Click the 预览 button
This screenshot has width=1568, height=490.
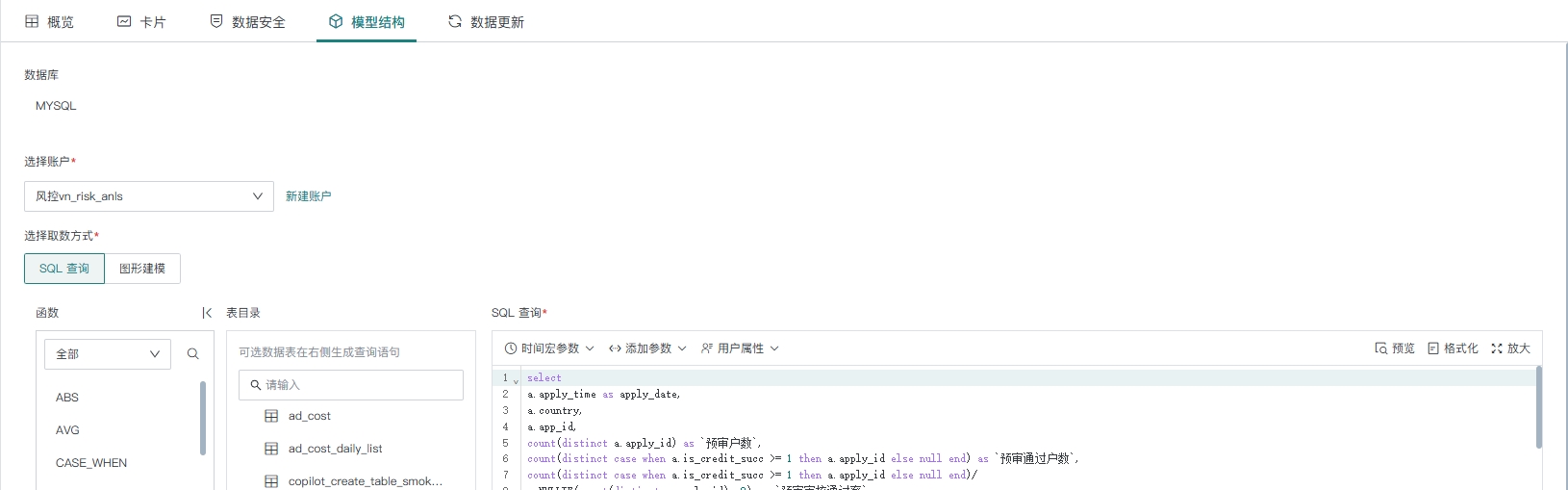coord(1394,348)
